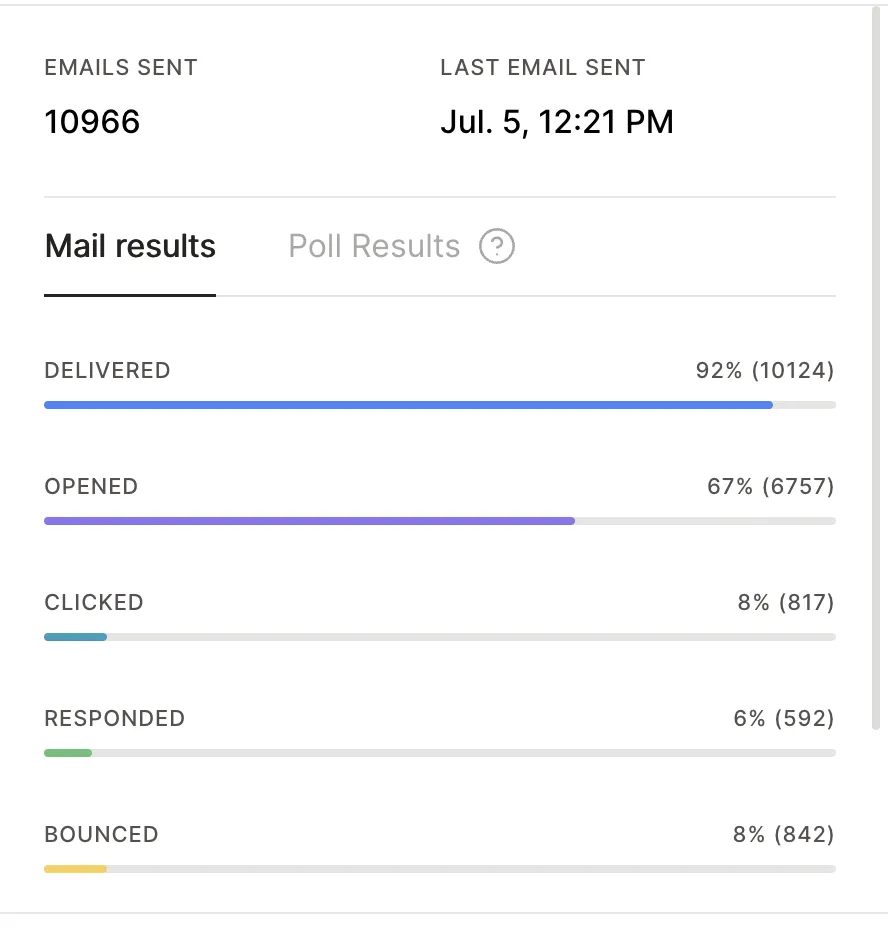Screen dimensions: 888x934
Task: Click the last email sent date
Action: [557, 122]
